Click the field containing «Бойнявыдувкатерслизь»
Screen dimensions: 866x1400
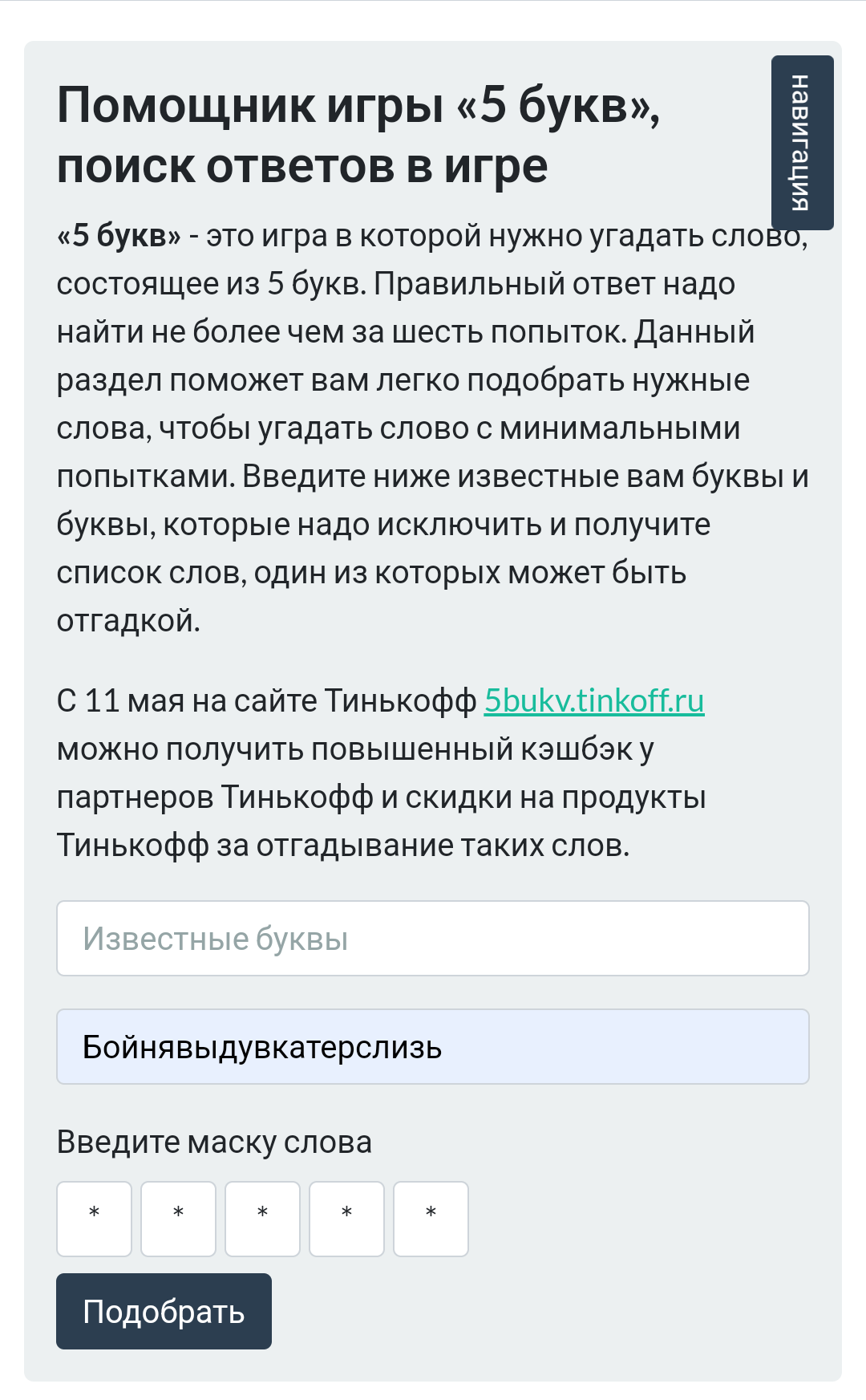pyautogui.click(x=433, y=1047)
